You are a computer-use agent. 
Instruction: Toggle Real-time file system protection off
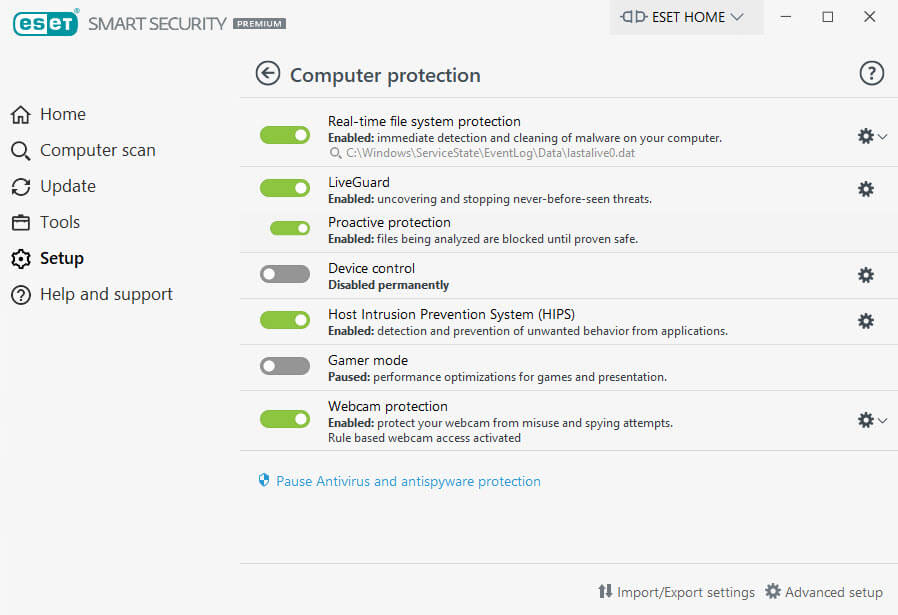click(285, 135)
